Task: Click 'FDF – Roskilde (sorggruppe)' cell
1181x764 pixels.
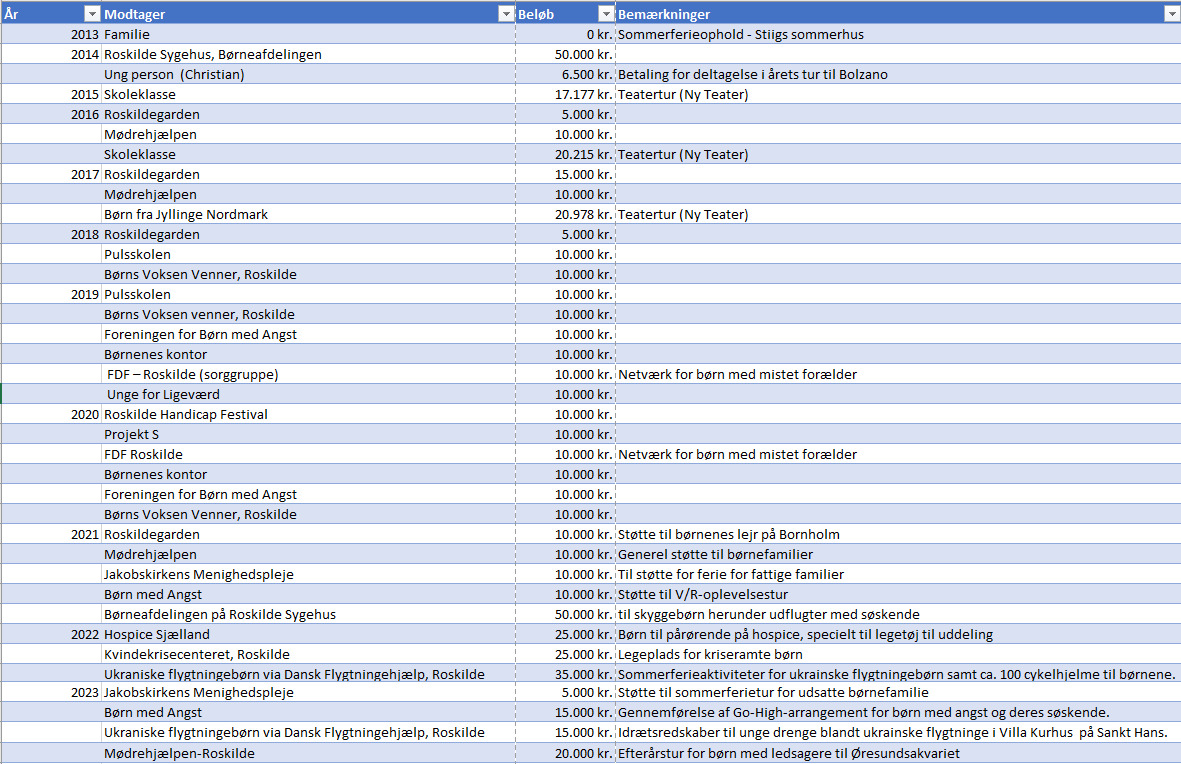Action: tap(308, 374)
